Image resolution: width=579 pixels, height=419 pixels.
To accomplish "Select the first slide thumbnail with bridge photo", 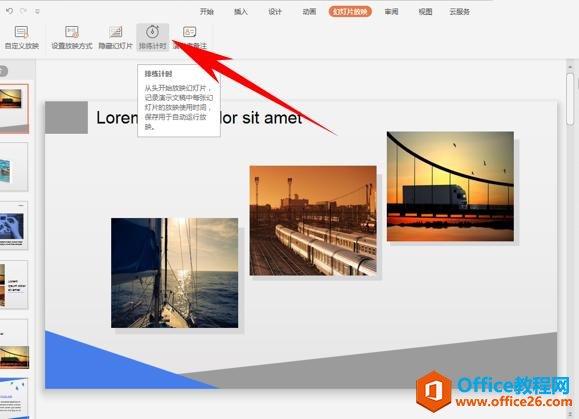I will click(x=14, y=109).
